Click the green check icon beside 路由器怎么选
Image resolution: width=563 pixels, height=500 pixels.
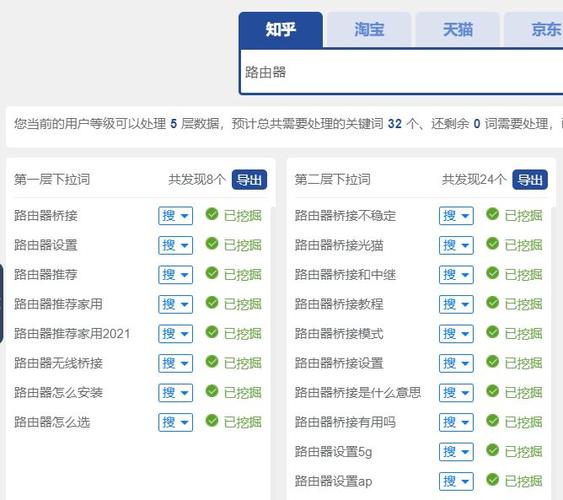point(212,420)
